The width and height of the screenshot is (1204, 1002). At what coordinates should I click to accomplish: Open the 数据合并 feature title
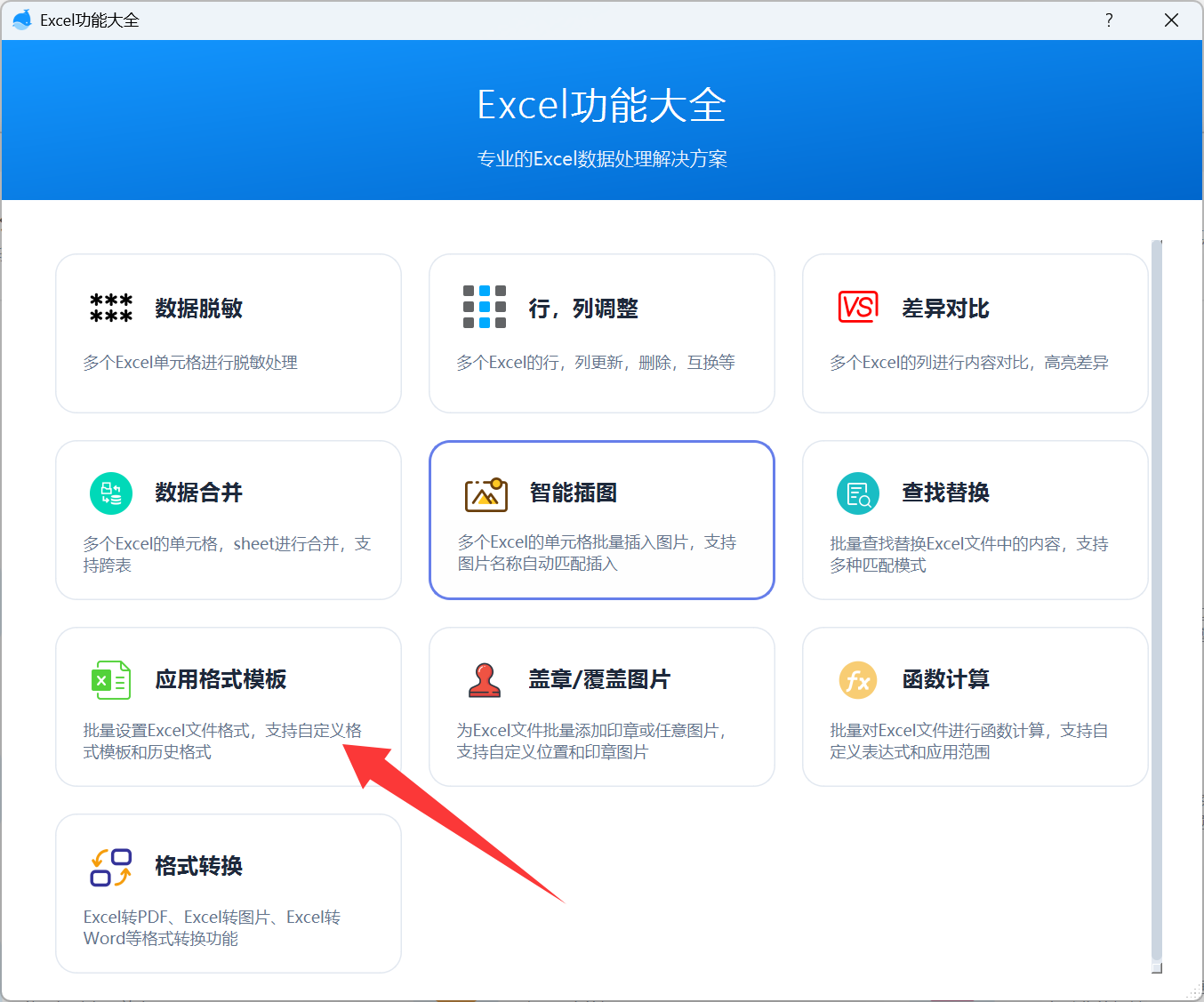point(199,493)
